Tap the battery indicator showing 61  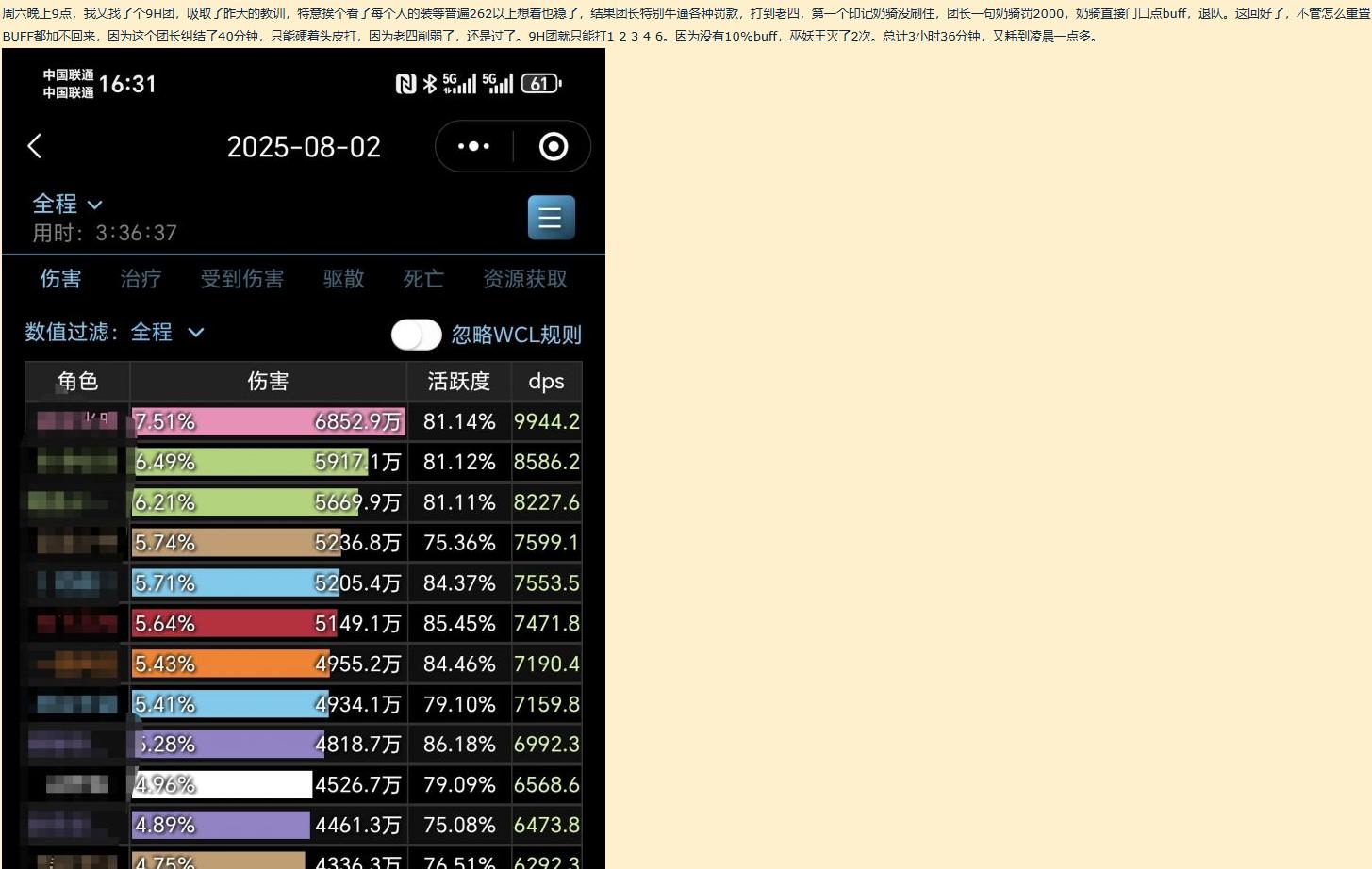coord(540,84)
